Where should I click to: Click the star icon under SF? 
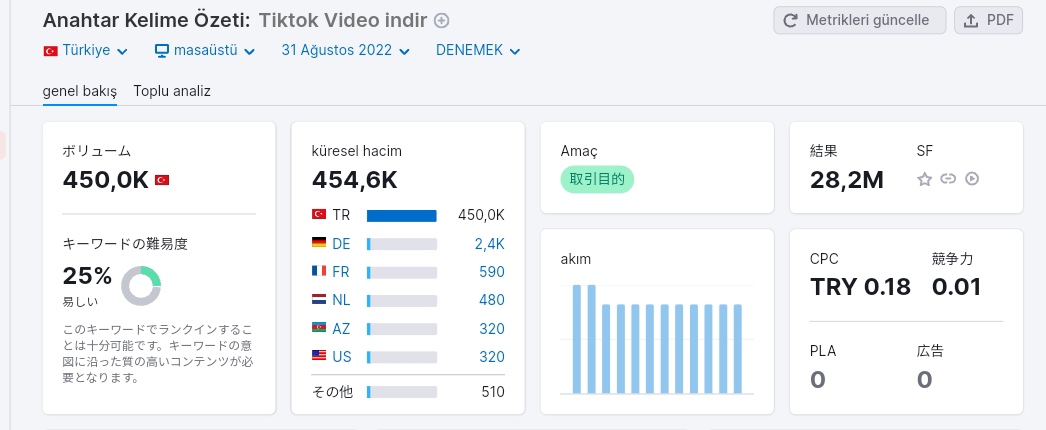click(x=924, y=179)
